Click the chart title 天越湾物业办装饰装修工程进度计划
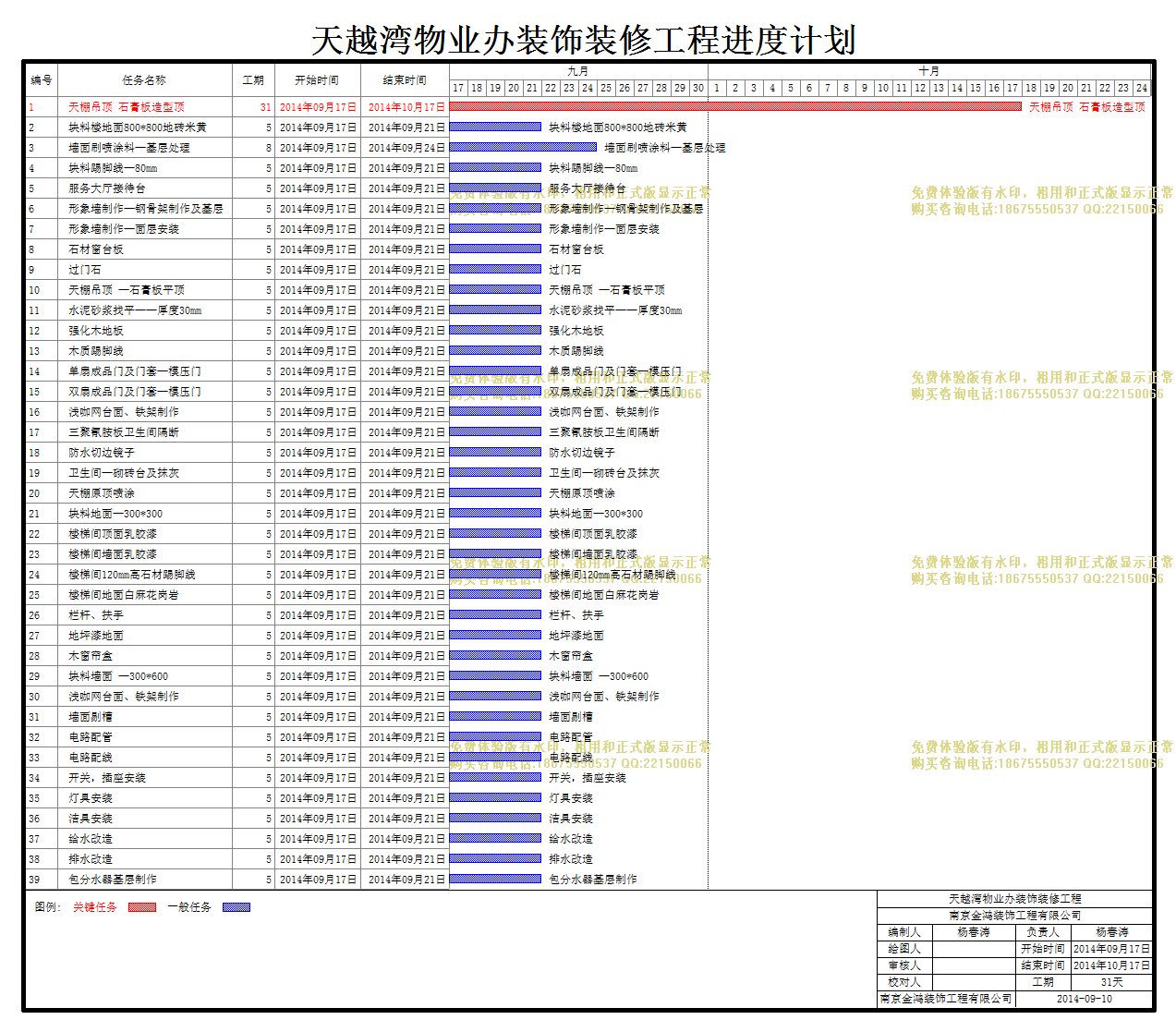The image size is (1176, 1032). tap(584, 41)
